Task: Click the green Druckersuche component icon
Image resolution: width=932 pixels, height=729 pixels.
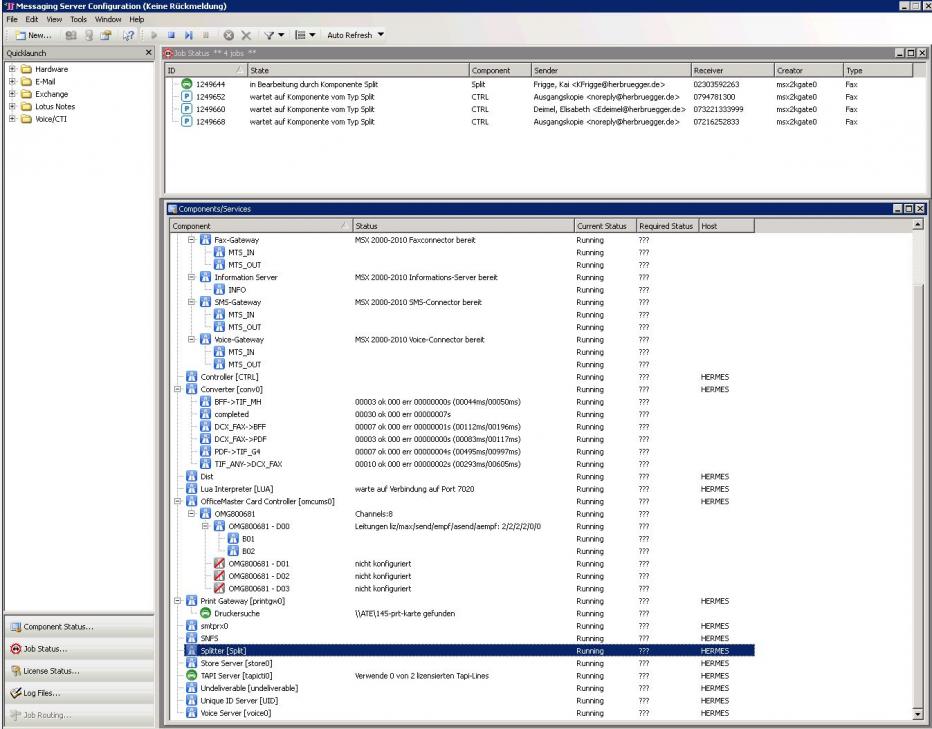Action: point(192,613)
